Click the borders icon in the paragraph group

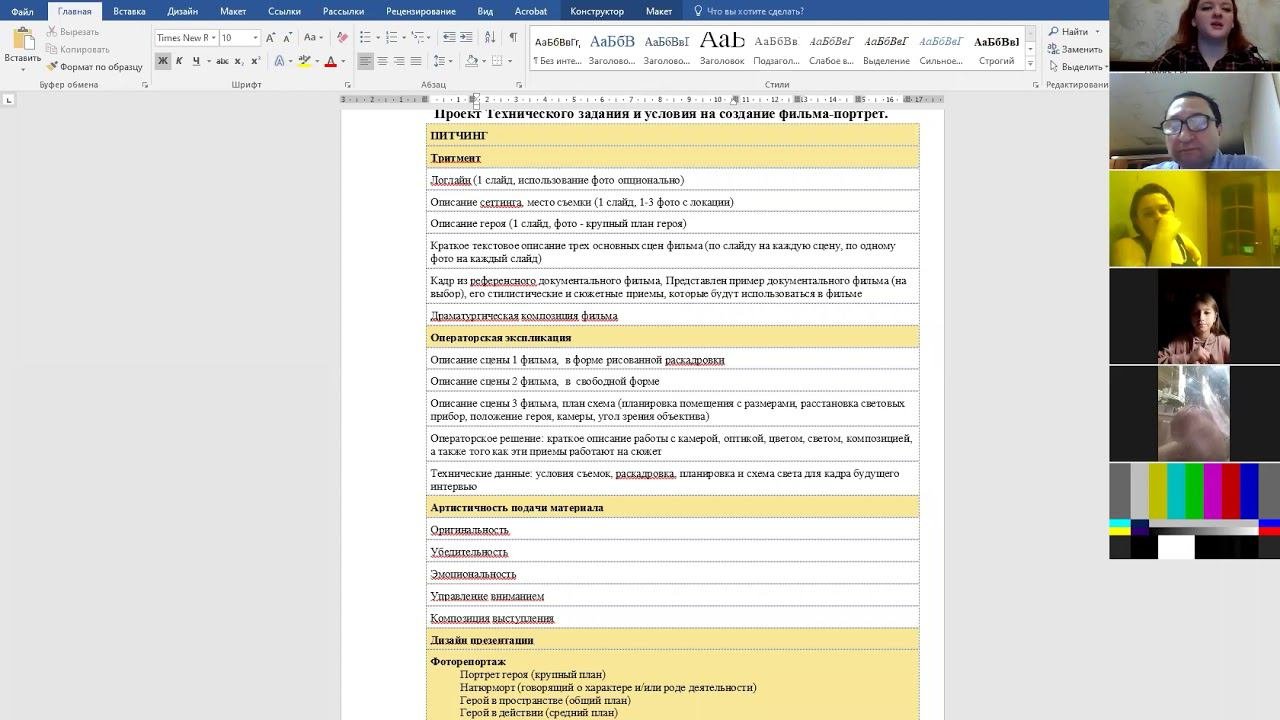pos(497,61)
